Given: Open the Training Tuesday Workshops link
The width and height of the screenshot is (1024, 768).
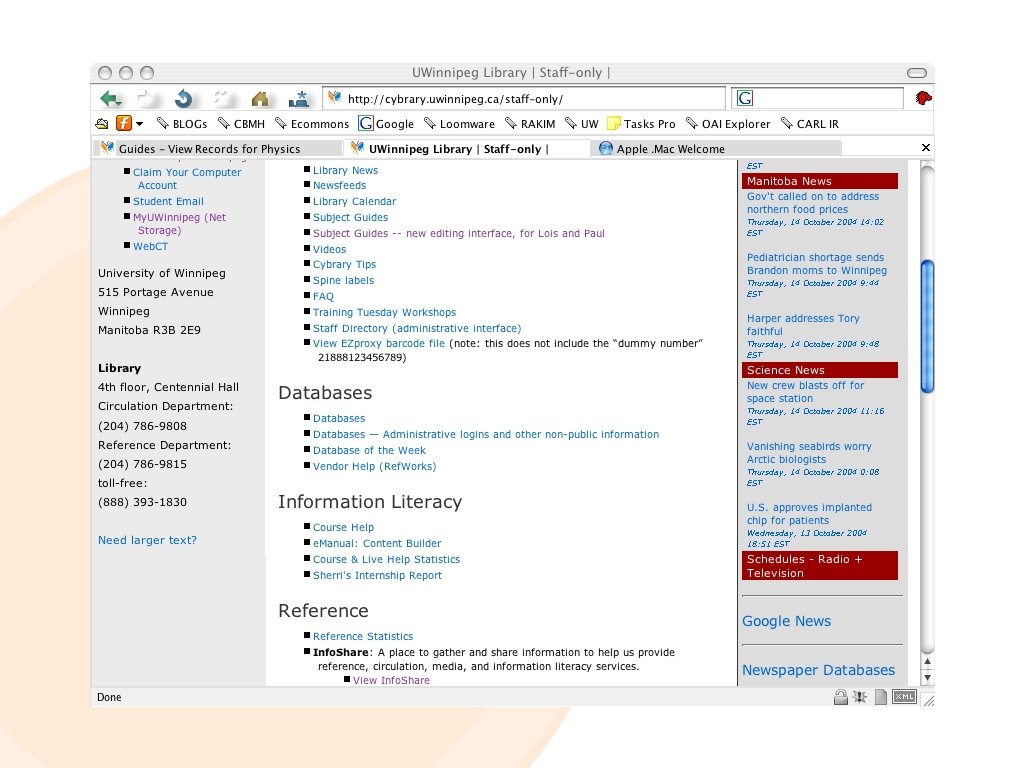Looking at the screenshot, I should click(384, 312).
